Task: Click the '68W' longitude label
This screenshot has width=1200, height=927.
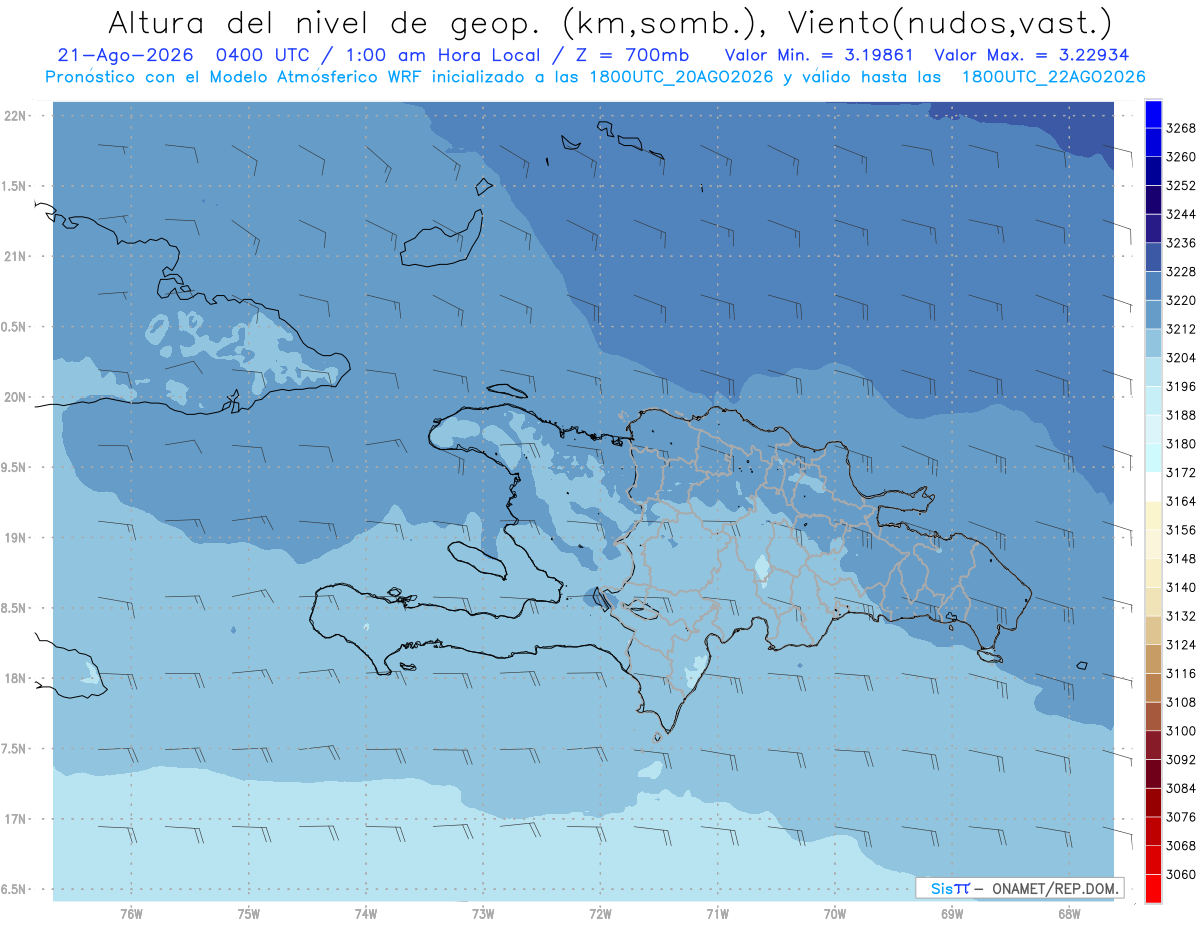Action: 1068,913
